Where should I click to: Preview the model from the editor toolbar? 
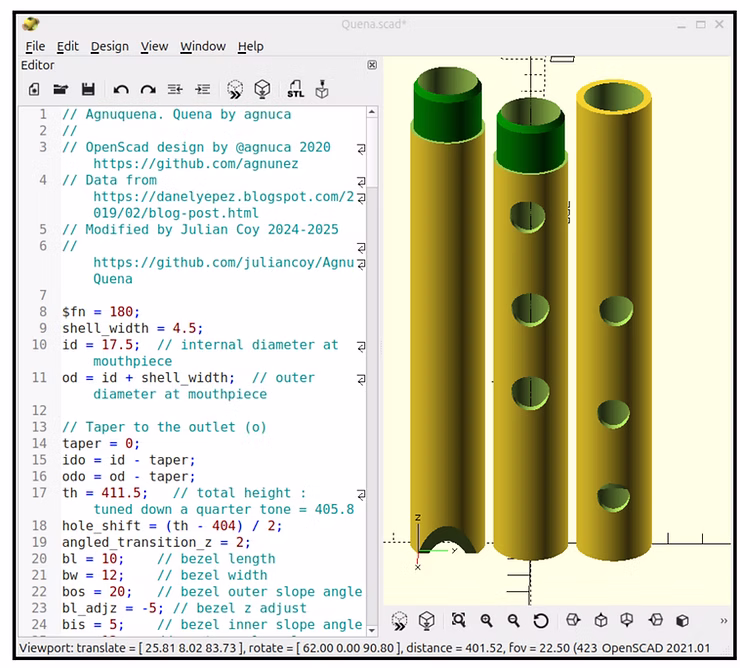coord(235,90)
